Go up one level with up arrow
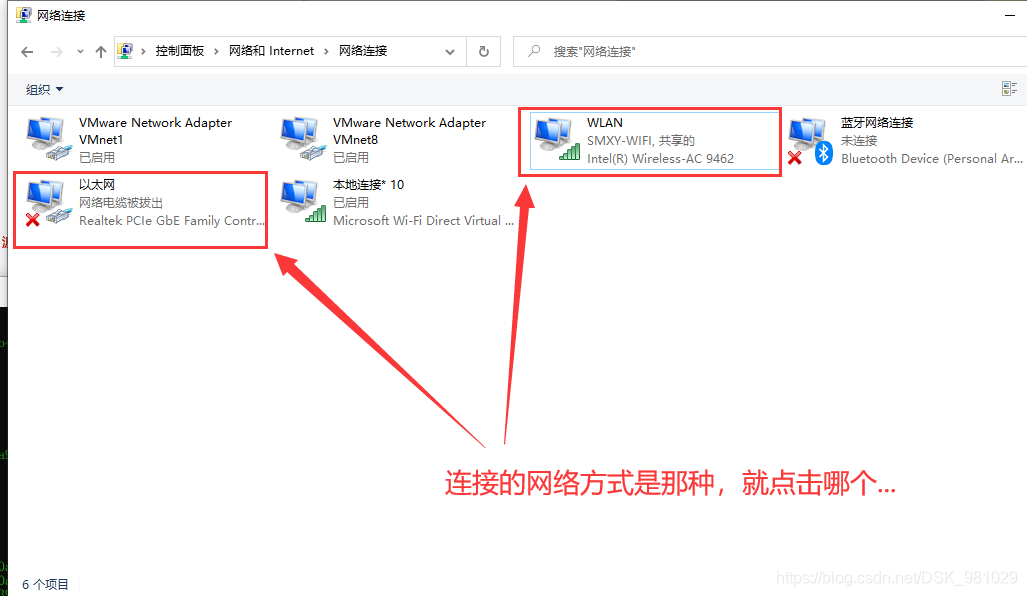The width and height of the screenshot is (1027, 596). coord(100,52)
